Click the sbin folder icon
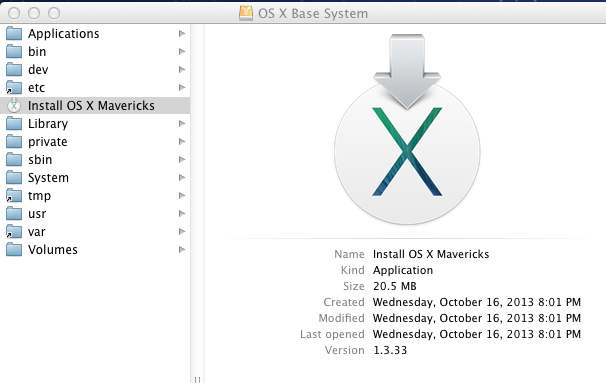606x383 pixels. point(14,160)
